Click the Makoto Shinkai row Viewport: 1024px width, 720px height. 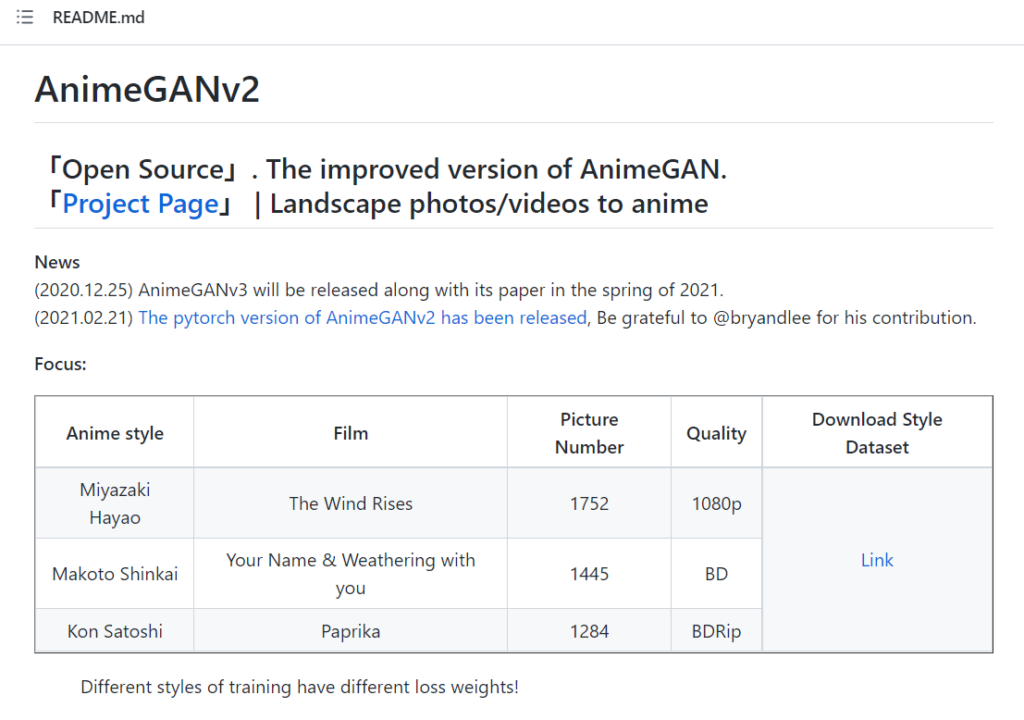(113, 573)
